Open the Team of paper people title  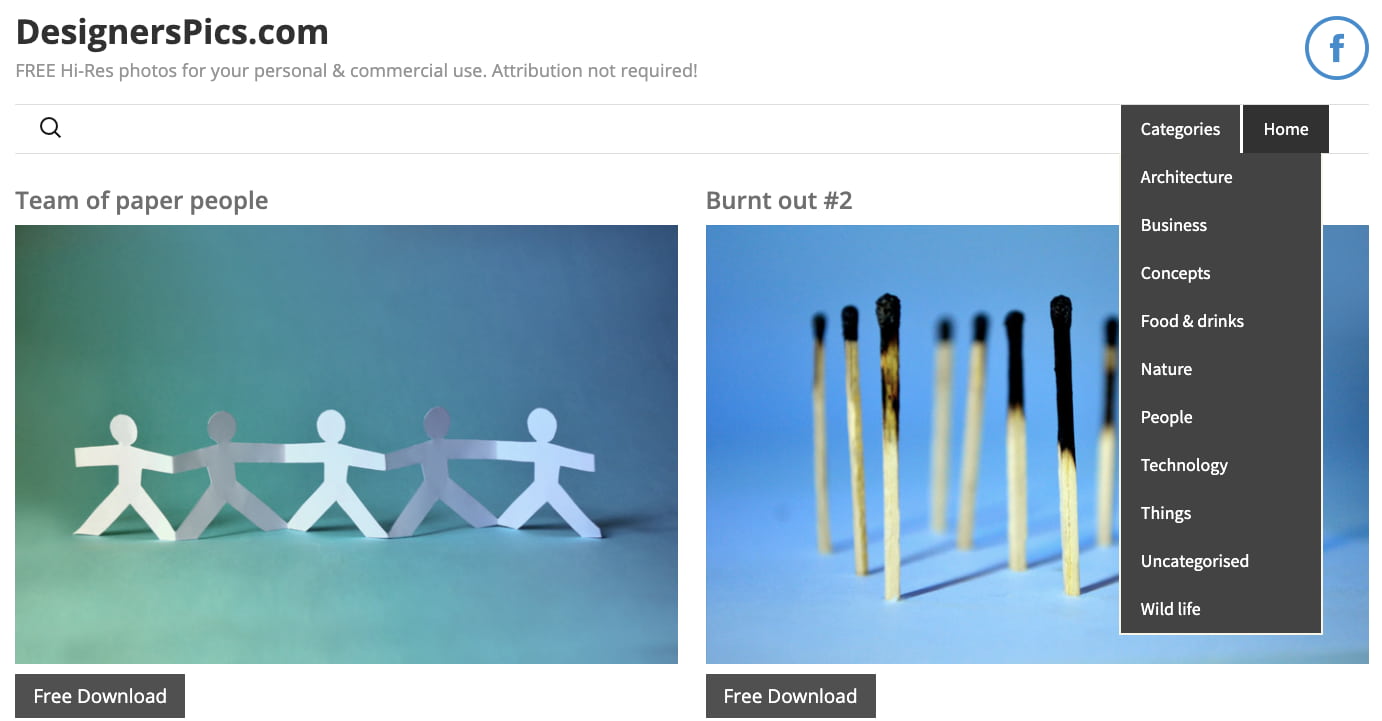tap(142, 200)
